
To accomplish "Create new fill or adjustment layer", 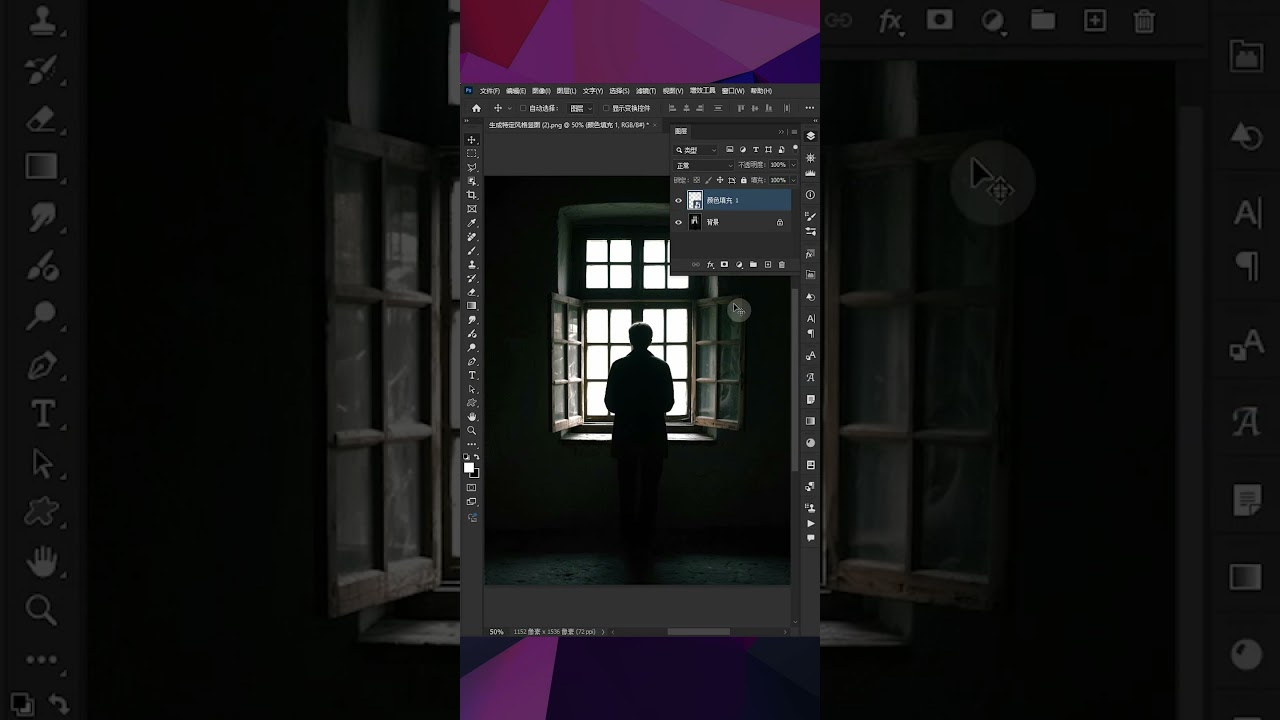I will point(739,265).
